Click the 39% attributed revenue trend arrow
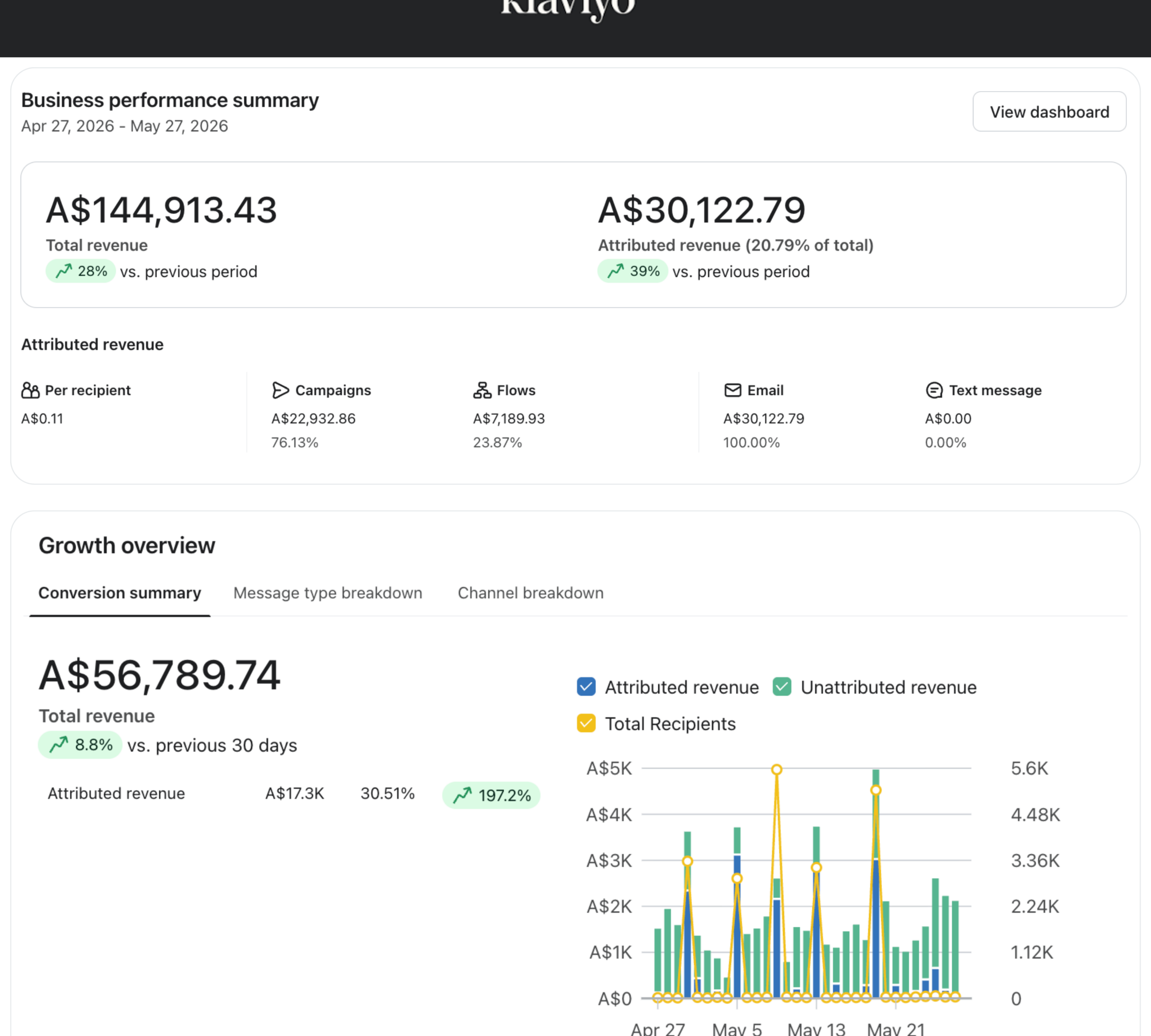The width and height of the screenshot is (1151, 1036). click(x=616, y=271)
